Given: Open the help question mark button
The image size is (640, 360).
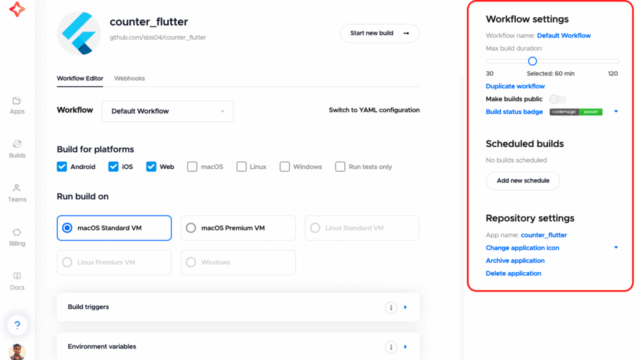Looking at the screenshot, I should [17, 325].
